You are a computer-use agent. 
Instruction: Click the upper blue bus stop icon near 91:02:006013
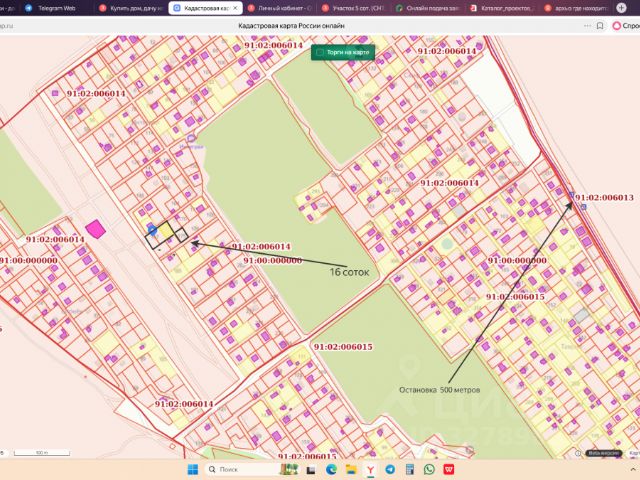click(572, 195)
